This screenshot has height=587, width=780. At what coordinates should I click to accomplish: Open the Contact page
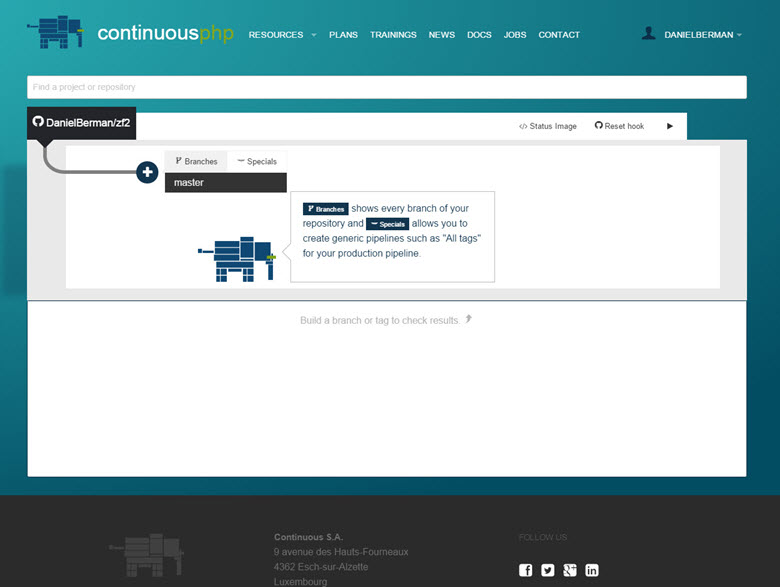[x=559, y=35]
